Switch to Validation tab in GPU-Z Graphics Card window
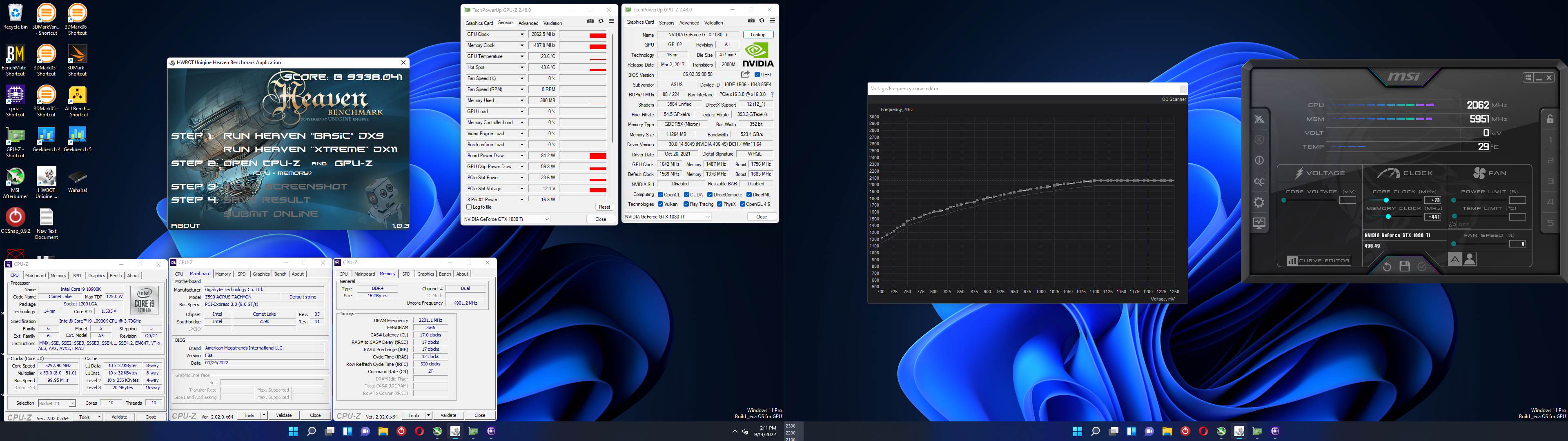This screenshot has height=441, width=1568. click(x=713, y=22)
